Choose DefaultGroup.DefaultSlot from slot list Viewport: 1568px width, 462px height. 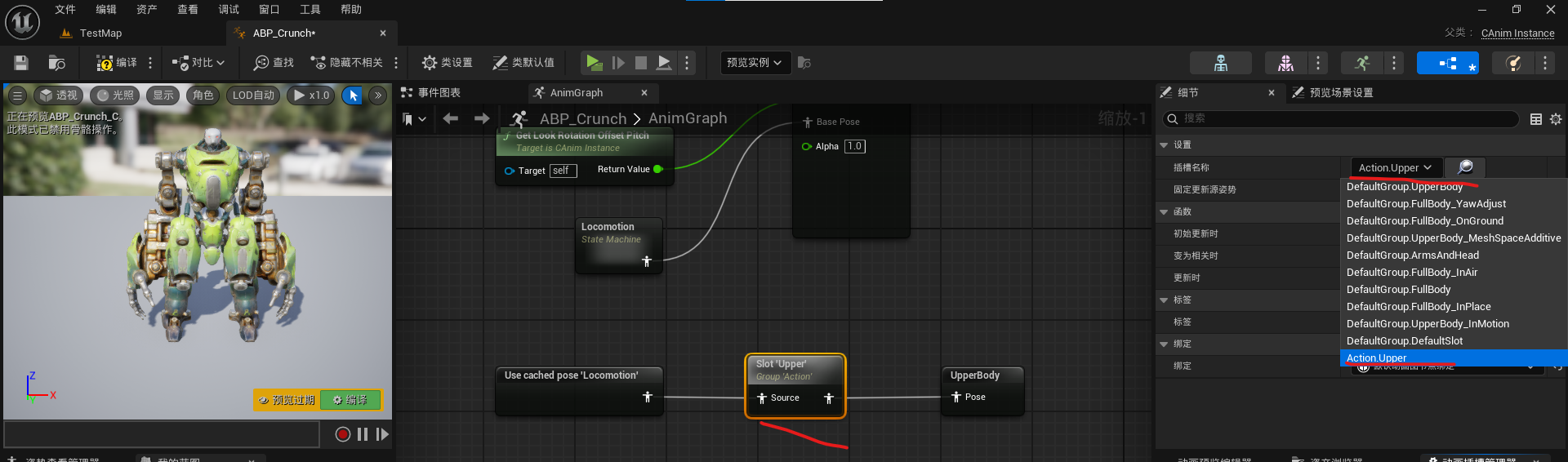click(x=1454, y=341)
